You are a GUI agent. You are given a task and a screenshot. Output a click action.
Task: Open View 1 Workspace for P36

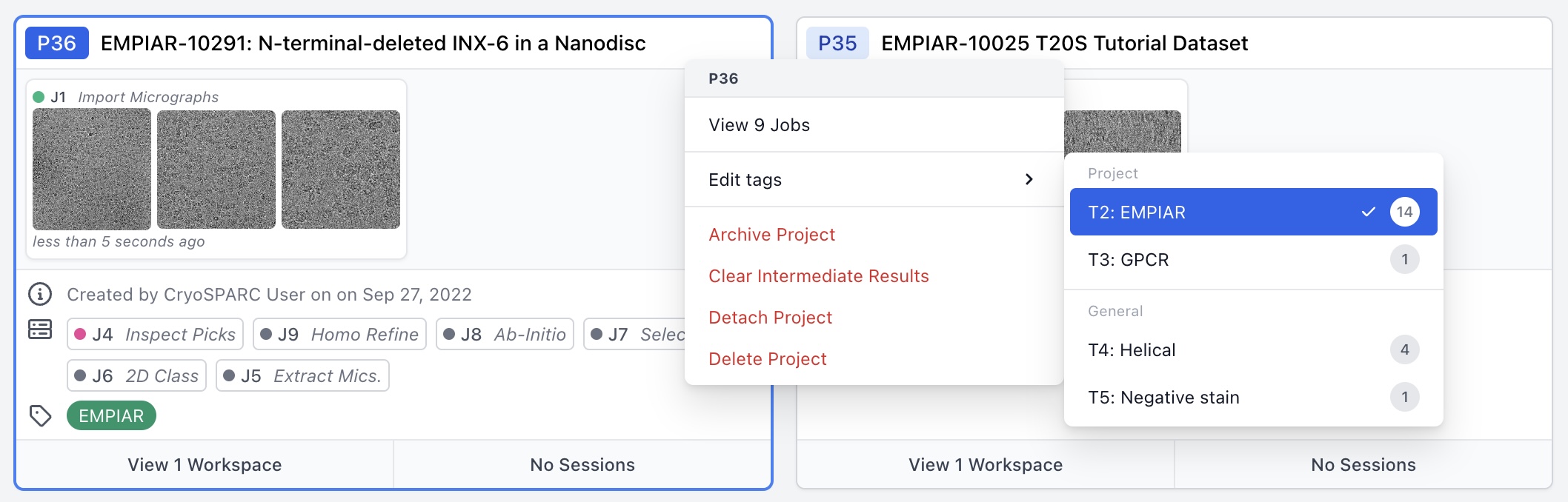[205, 465]
